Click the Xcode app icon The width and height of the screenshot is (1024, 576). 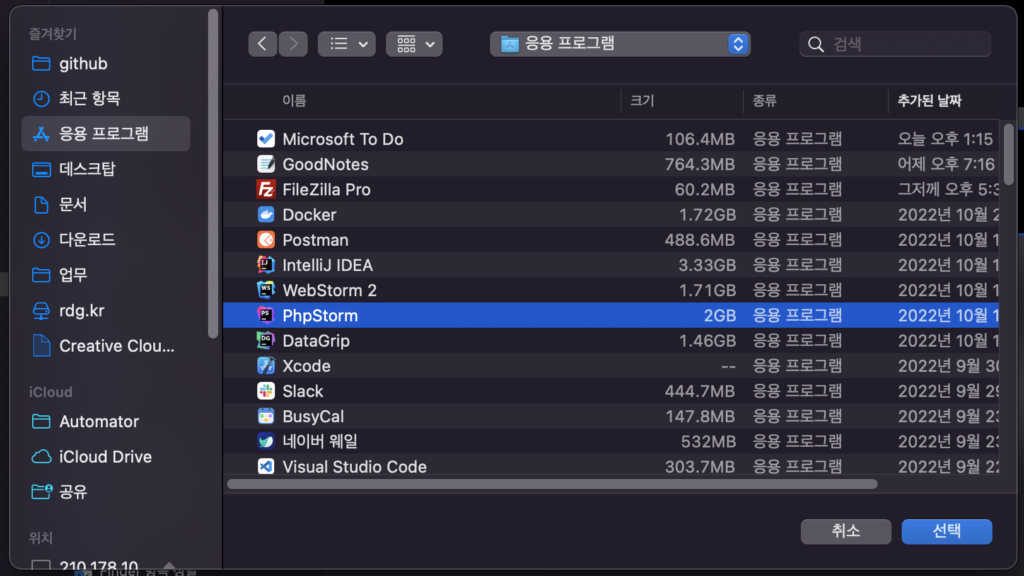[266, 366]
